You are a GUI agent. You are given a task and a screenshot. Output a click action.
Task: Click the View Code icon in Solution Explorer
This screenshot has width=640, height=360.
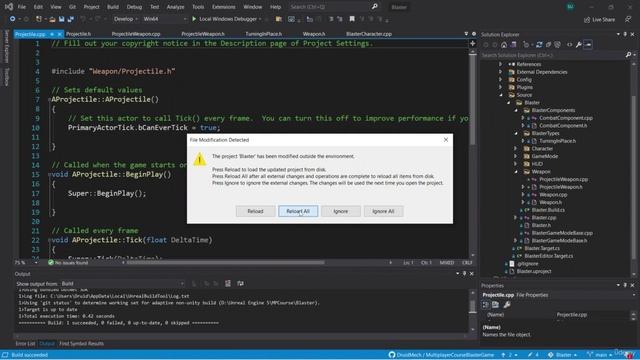point(569,44)
